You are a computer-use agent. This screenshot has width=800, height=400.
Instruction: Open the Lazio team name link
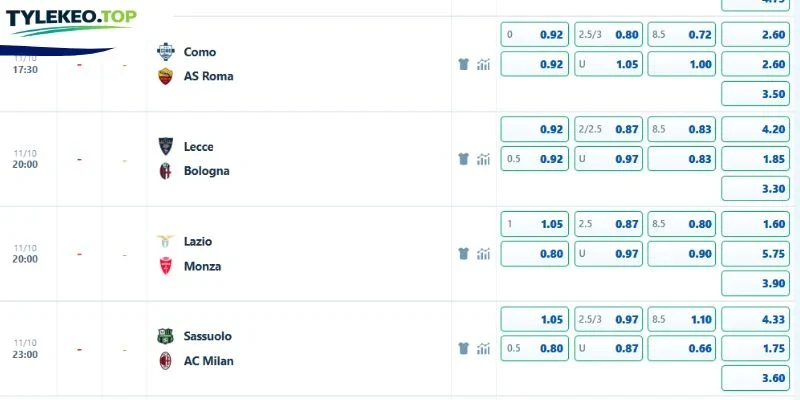point(198,241)
